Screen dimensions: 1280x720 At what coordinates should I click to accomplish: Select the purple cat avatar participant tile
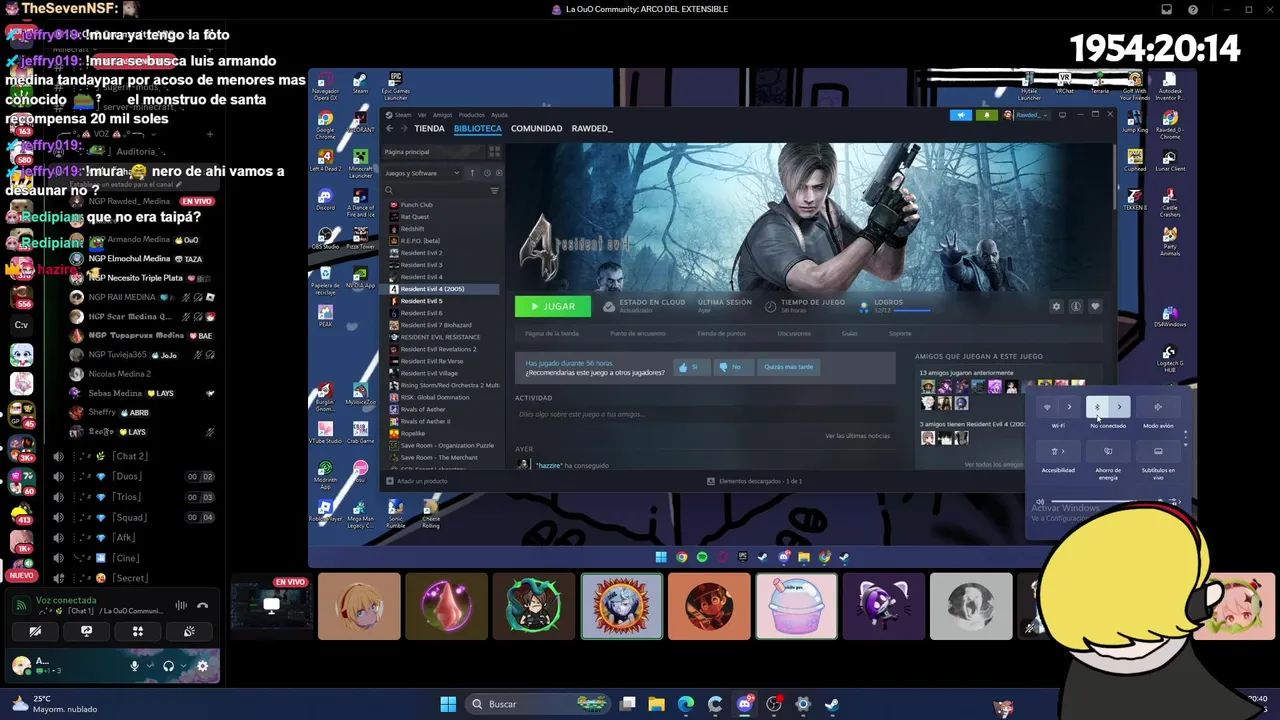point(884,606)
